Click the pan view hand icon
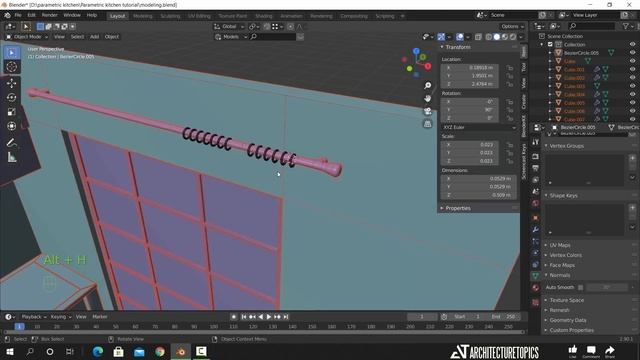This screenshot has height=360, width=640. point(427,98)
